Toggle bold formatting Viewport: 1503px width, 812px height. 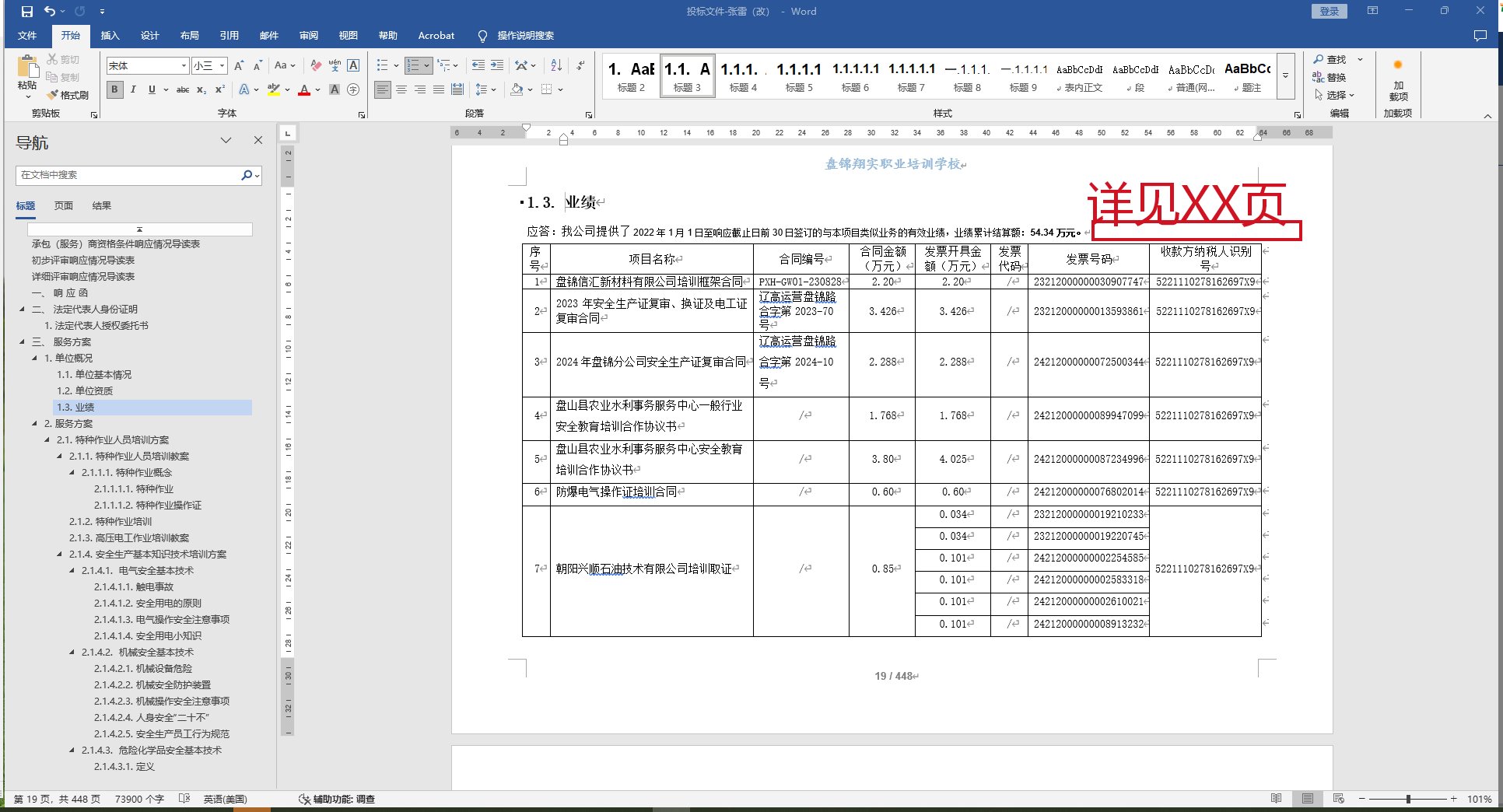pyautogui.click(x=115, y=89)
